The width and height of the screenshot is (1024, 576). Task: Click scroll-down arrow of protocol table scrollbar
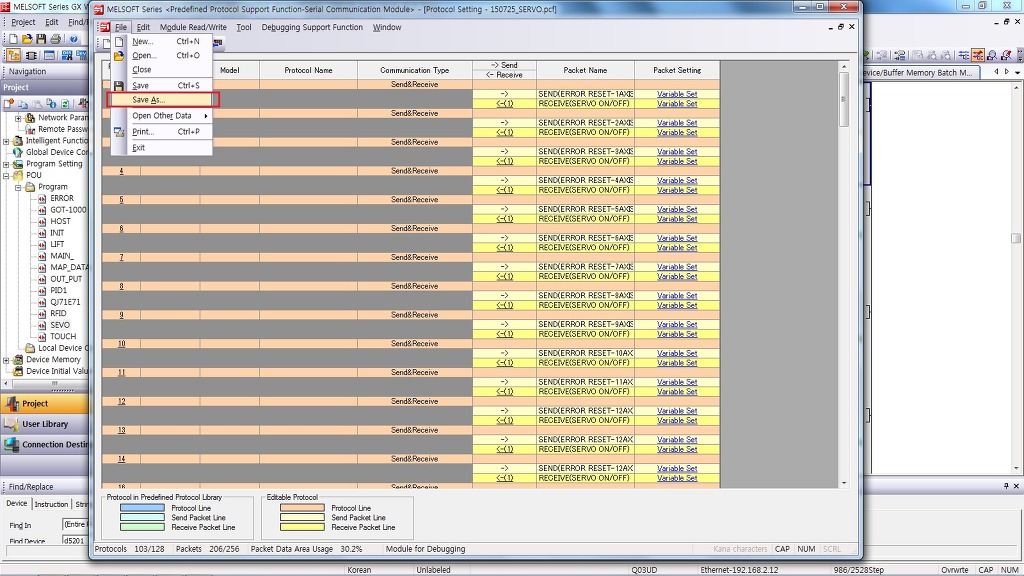click(844, 483)
